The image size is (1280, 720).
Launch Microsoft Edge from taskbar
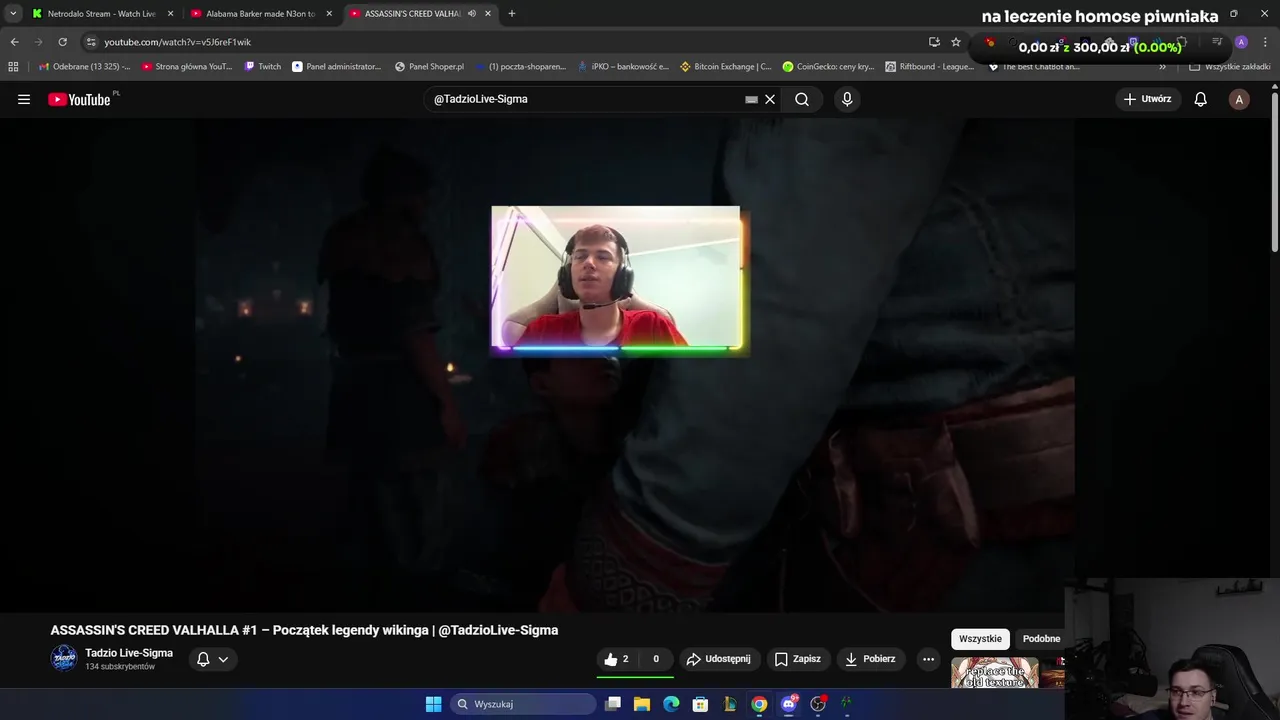[x=671, y=704]
